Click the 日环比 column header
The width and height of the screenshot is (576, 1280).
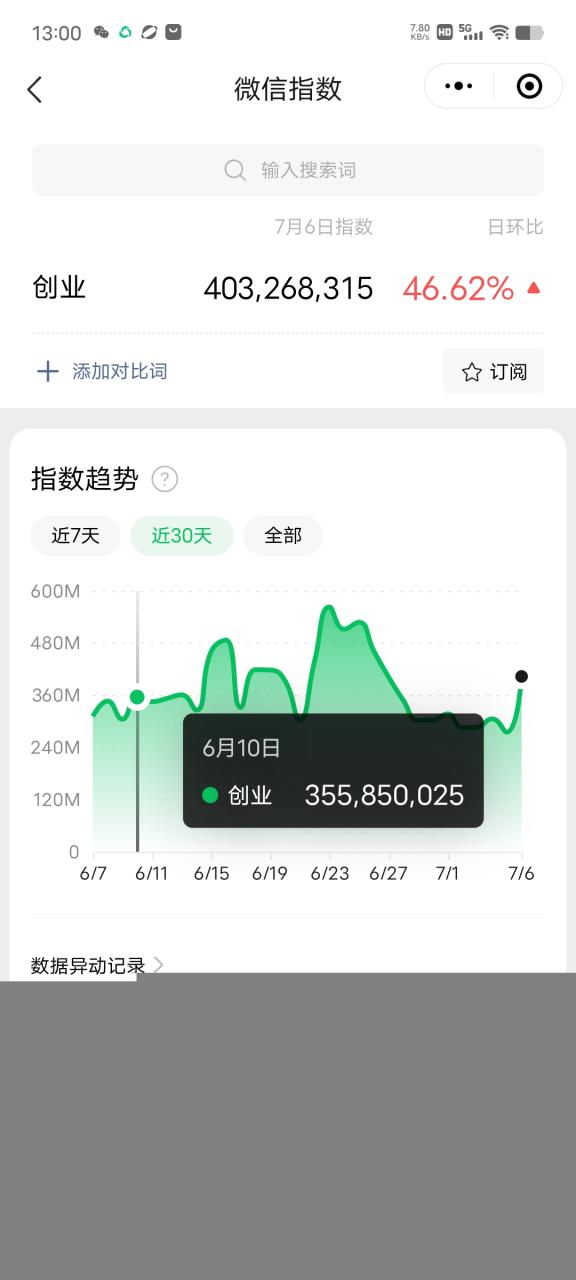click(515, 227)
